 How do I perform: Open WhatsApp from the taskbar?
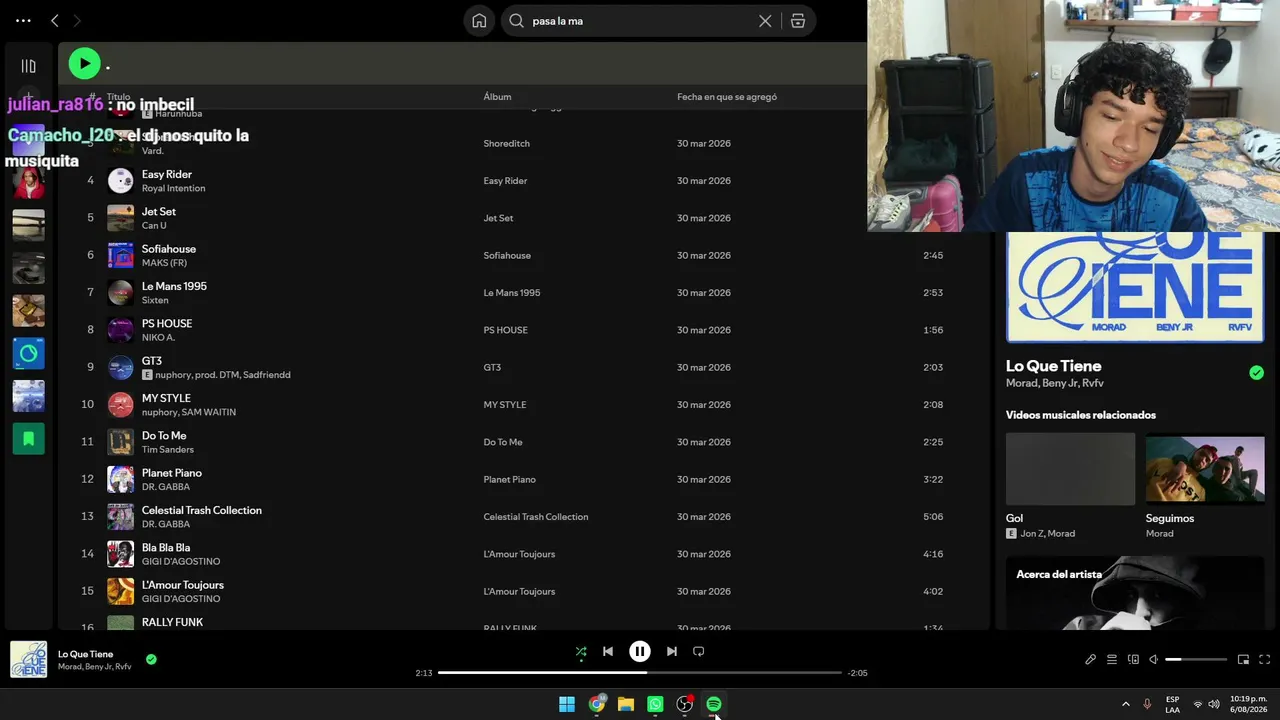click(655, 704)
